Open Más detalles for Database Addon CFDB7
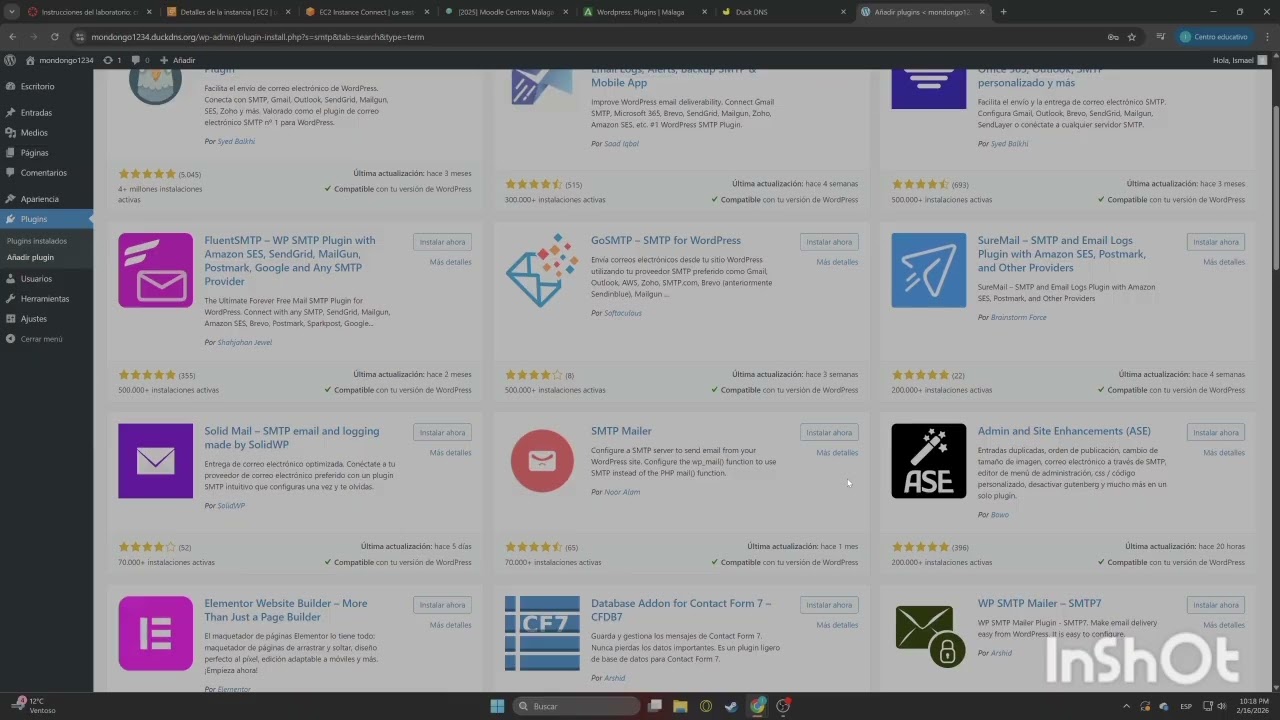The image size is (1280, 720). [837, 625]
